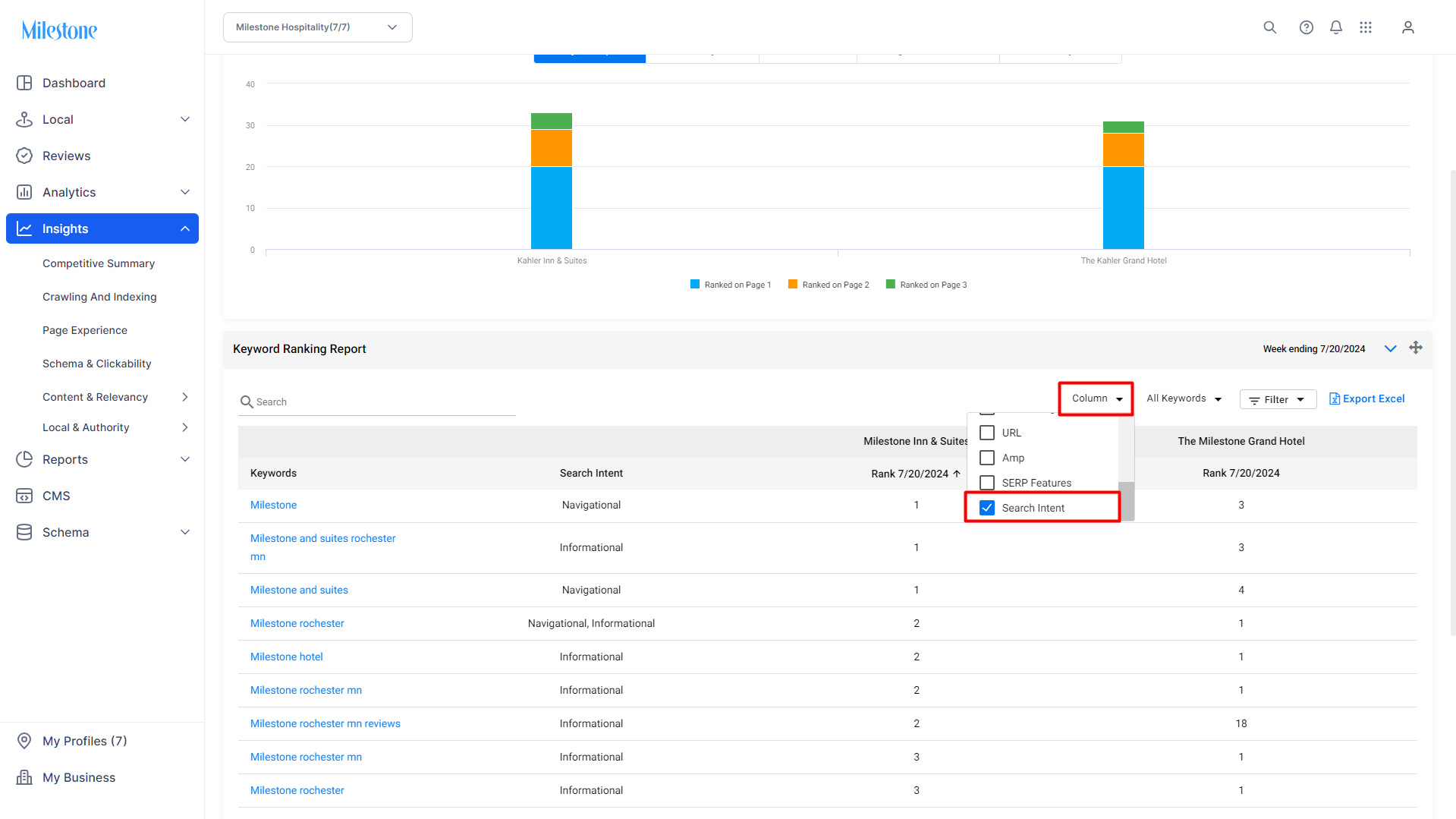1456x819 pixels.
Task: Expand the Reports menu chevron
Action: [185, 459]
